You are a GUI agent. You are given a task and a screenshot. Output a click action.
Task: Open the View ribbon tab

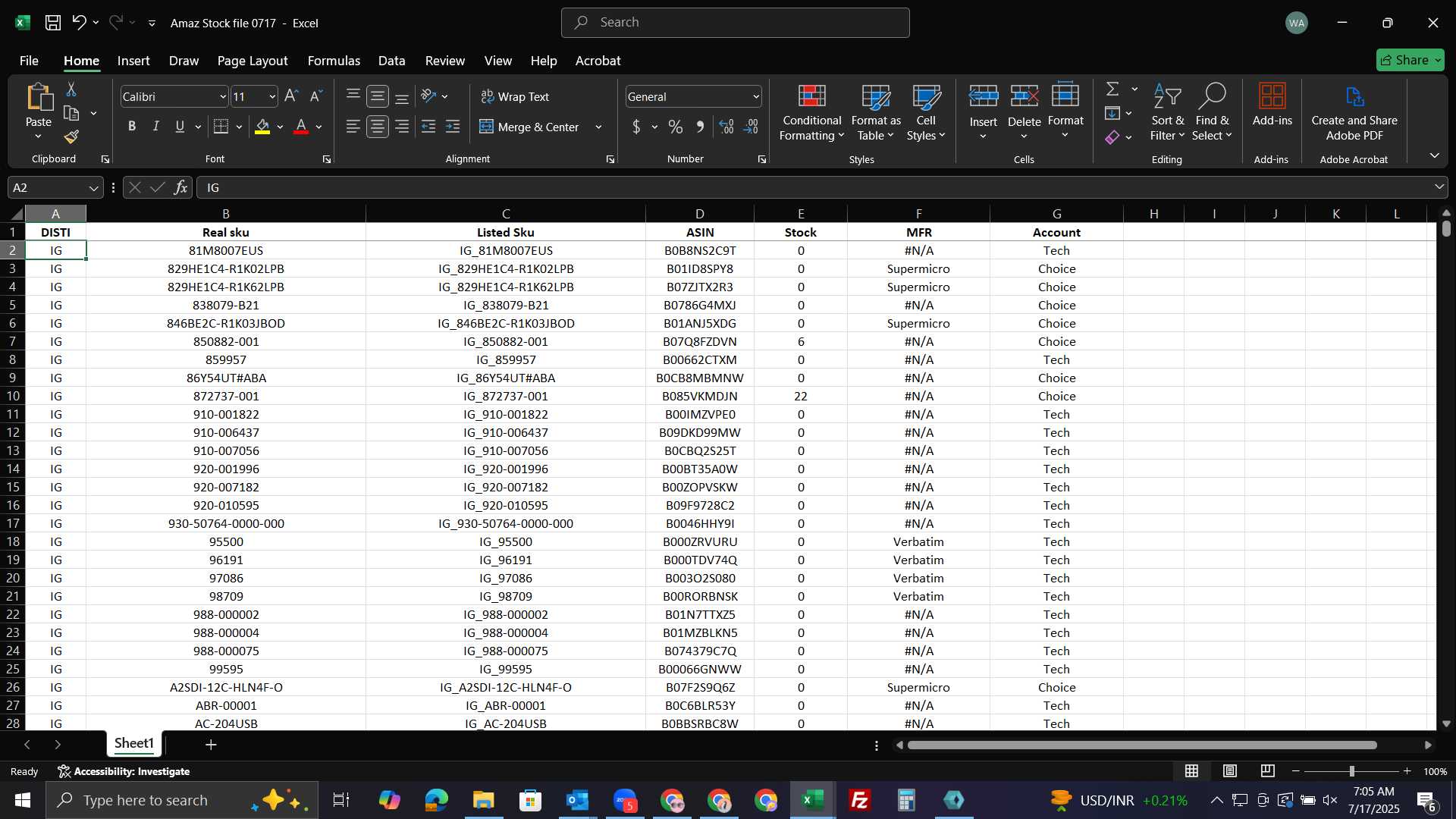tap(497, 61)
